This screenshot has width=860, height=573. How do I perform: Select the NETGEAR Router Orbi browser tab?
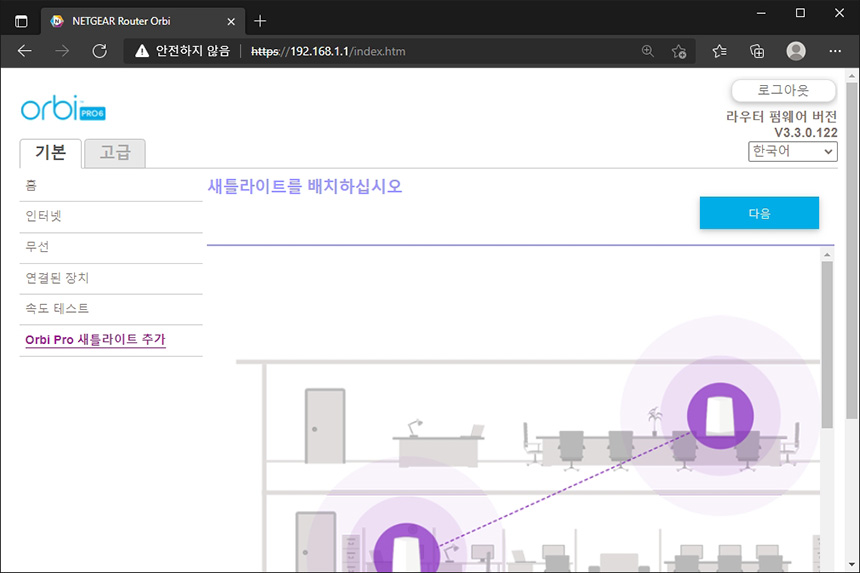(143, 21)
